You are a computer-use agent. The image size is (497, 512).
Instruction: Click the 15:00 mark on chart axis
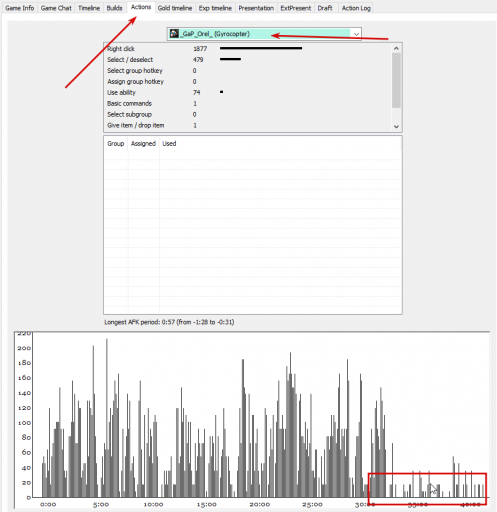(206, 505)
